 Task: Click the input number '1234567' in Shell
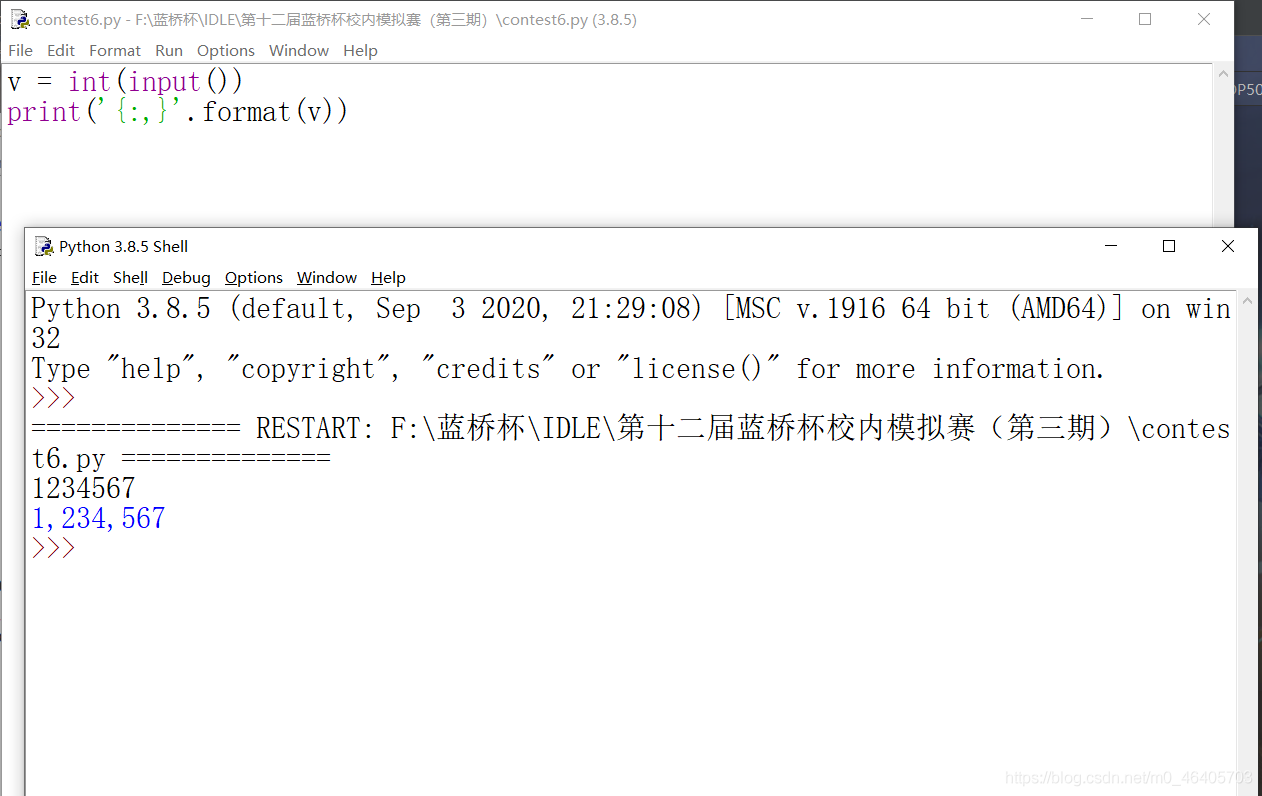[x=83, y=488]
